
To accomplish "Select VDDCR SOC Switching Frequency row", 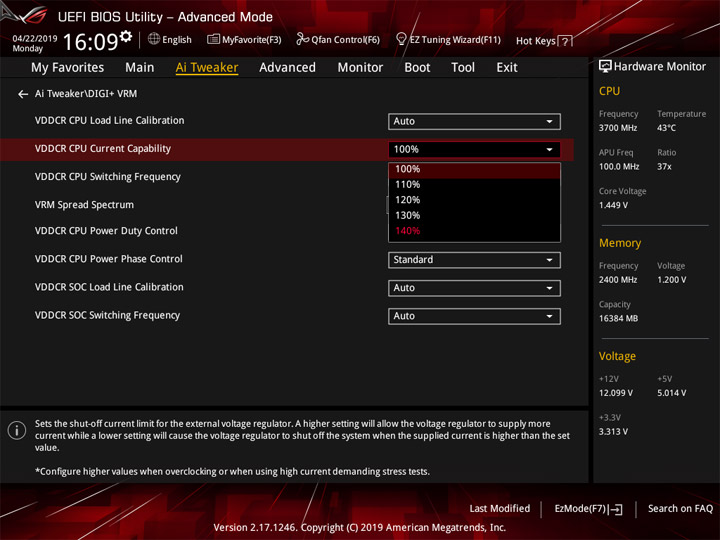I will click(287, 315).
